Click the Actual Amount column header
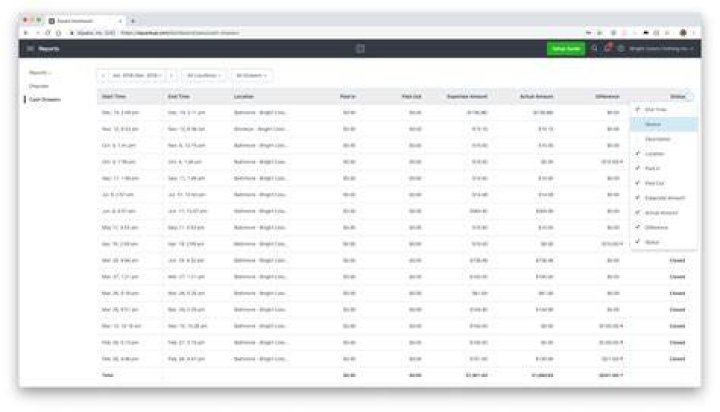 click(536, 96)
